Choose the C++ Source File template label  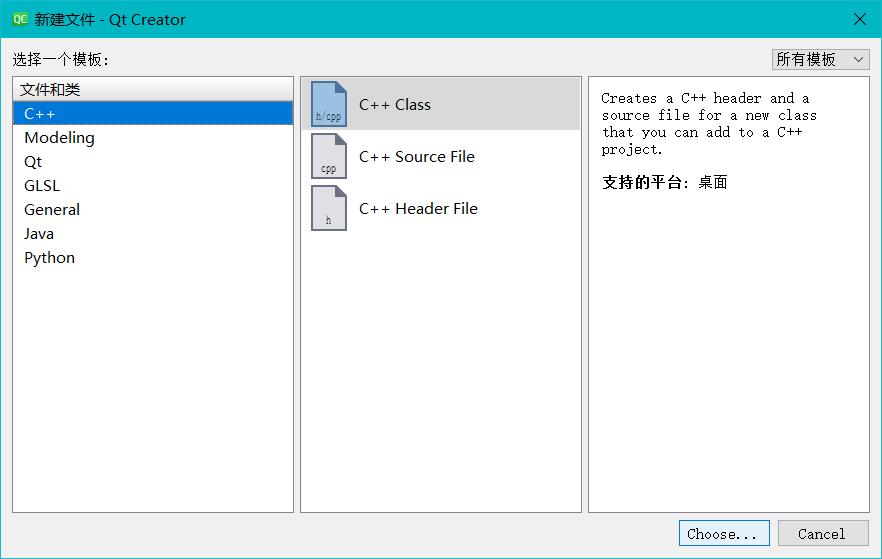(x=417, y=156)
